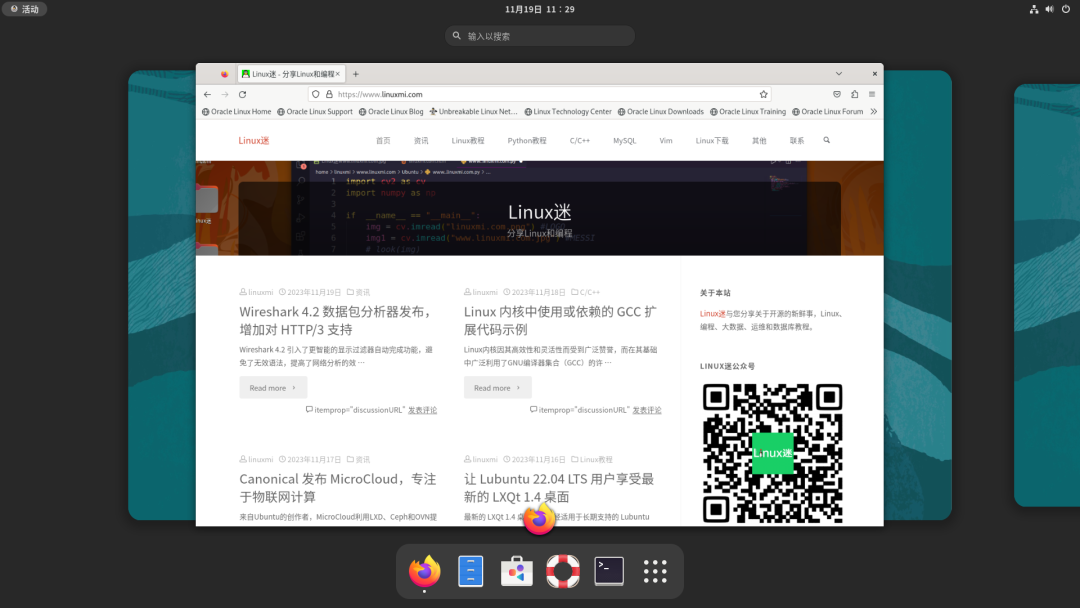Viewport: 1080px width, 608px height.
Task: Open the Linux下载 nav item
Action: [712, 140]
